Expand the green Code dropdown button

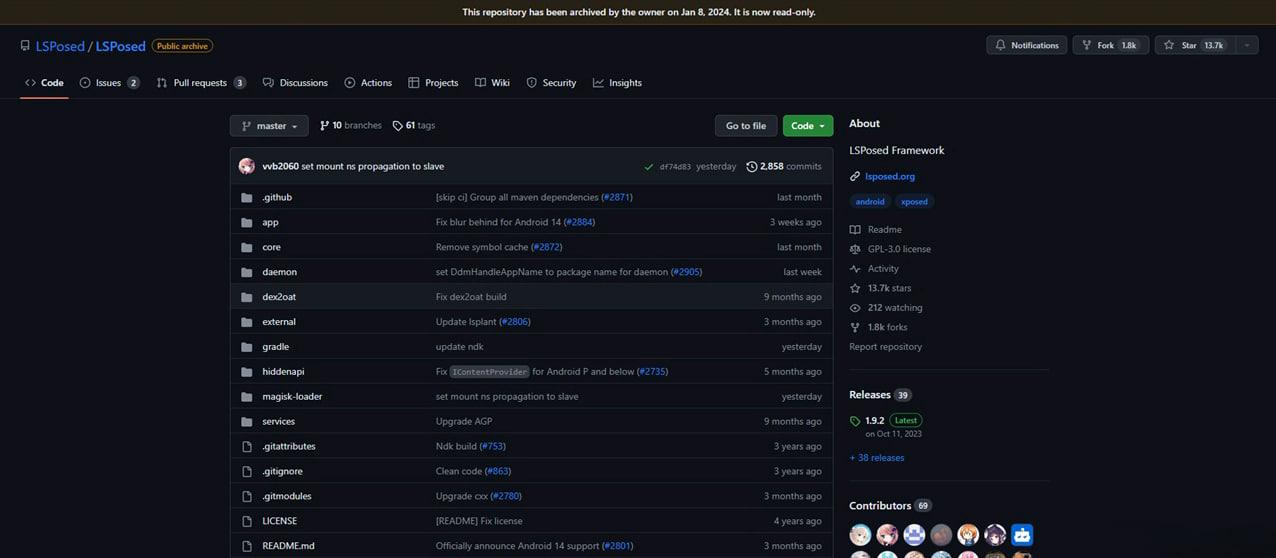pos(807,126)
